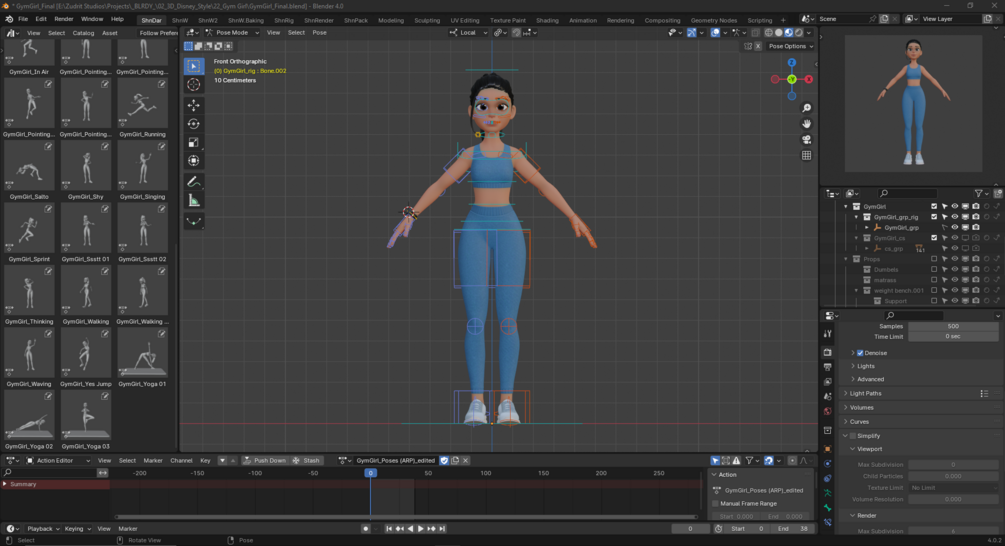Switch to the Sculpting workspace tab
Image resolution: width=1005 pixels, height=546 pixels.
tap(427, 20)
